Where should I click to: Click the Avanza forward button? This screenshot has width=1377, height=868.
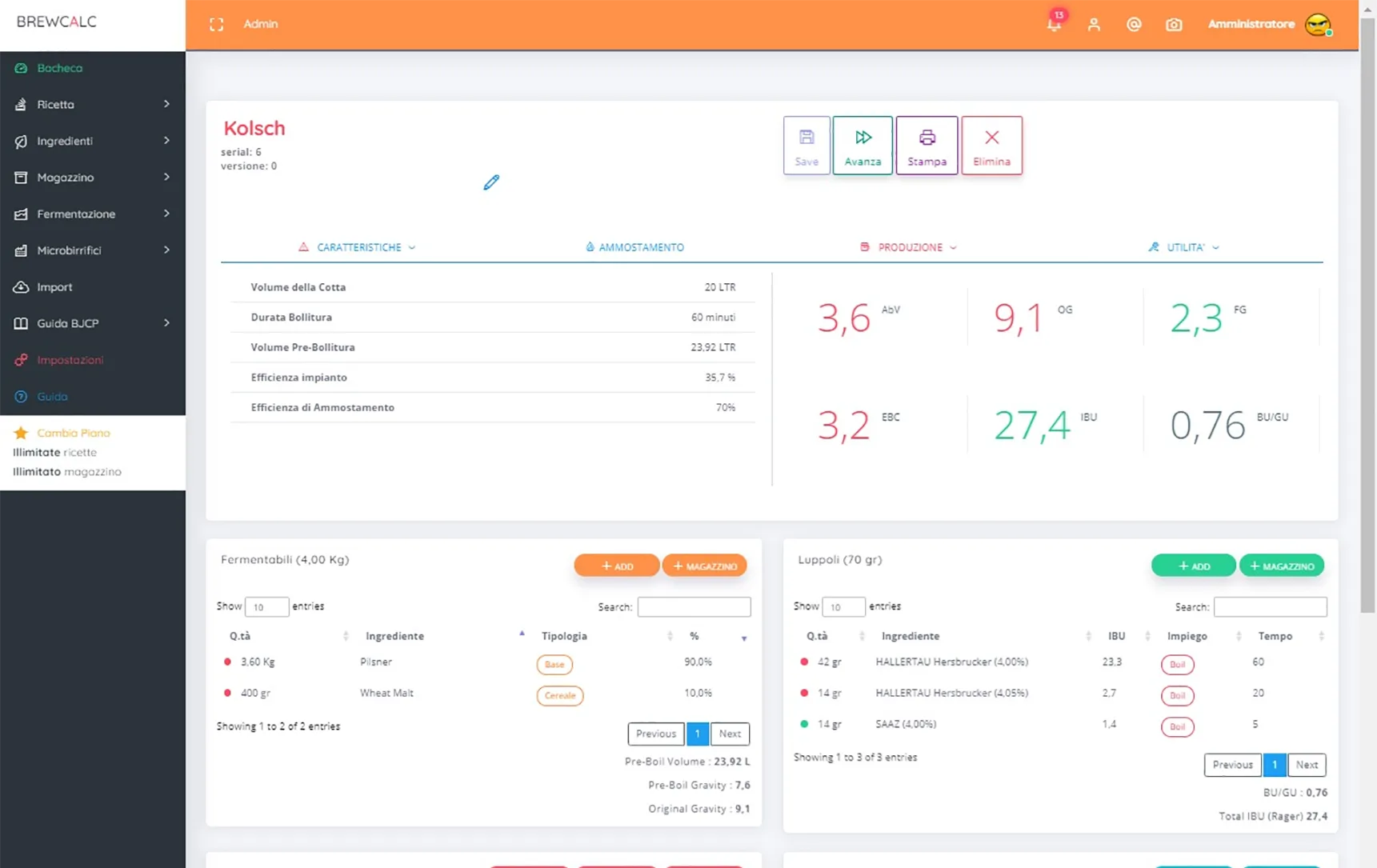click(x=863, y=146)
